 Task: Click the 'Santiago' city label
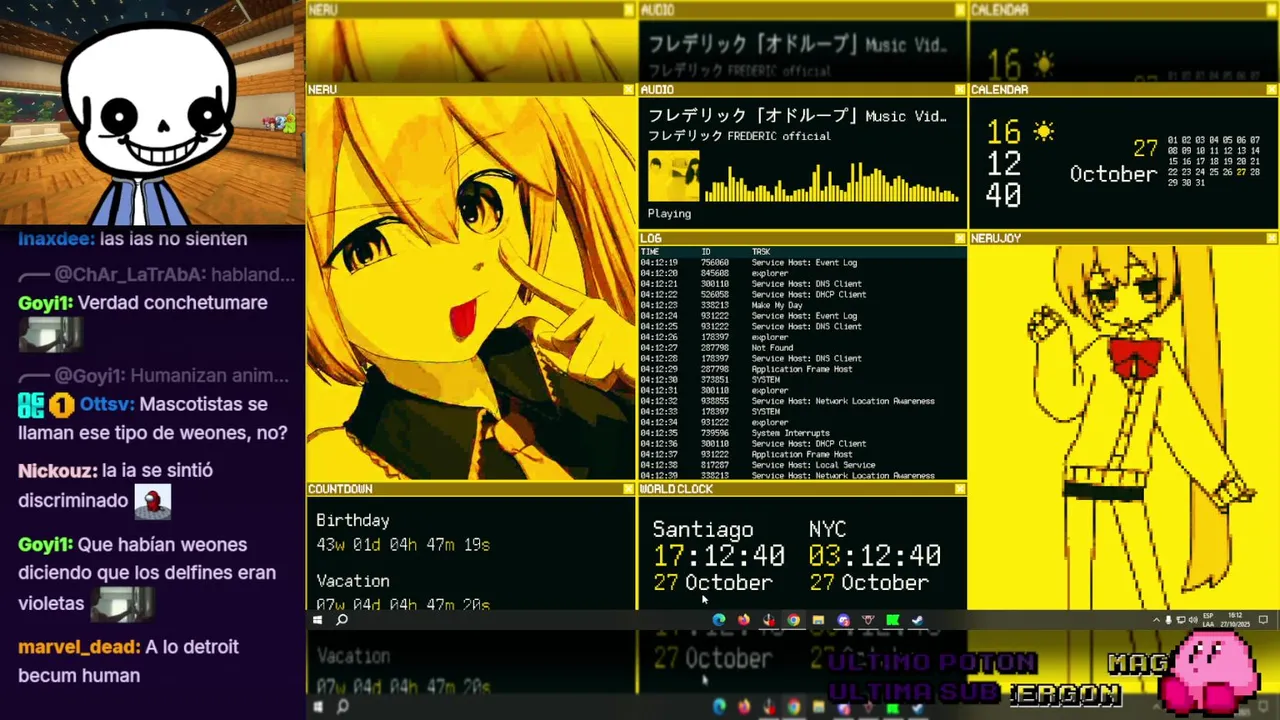703,530
